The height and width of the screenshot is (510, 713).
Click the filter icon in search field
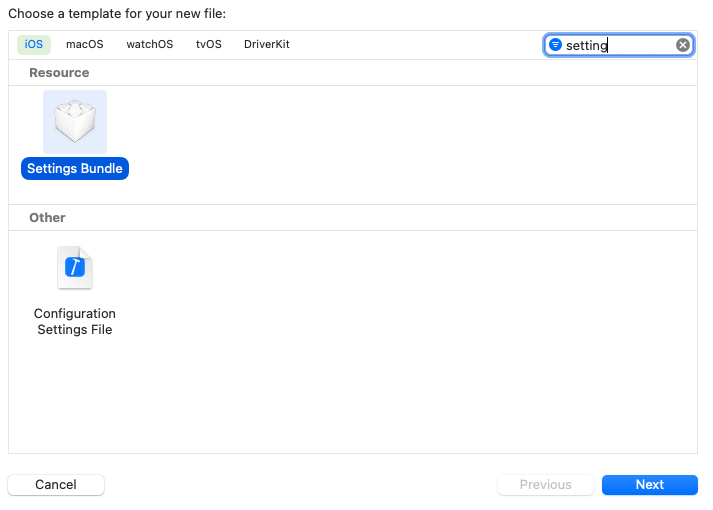click(556, 45)
